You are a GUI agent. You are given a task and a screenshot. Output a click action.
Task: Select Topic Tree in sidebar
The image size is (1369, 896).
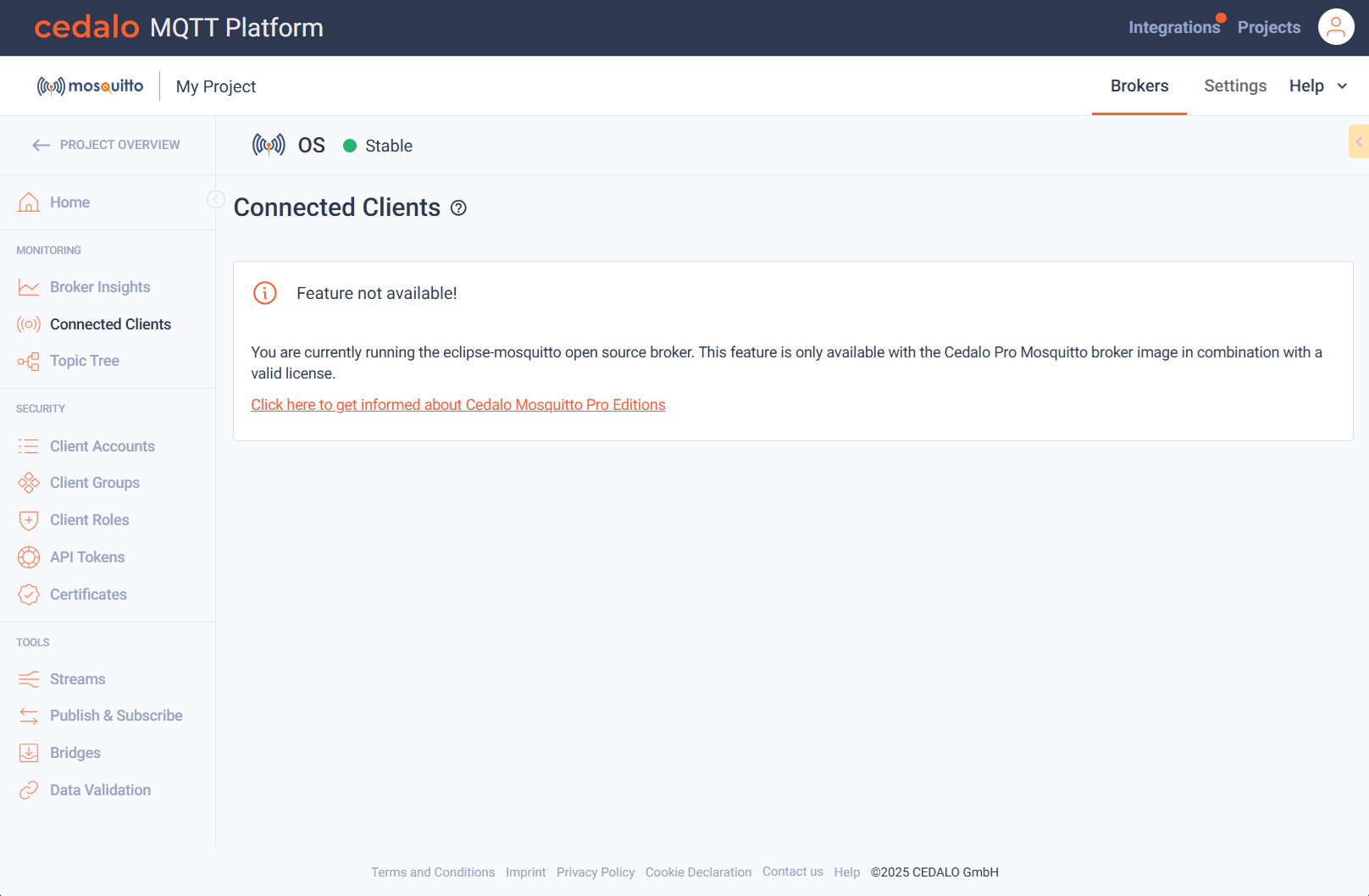(85, 361)
